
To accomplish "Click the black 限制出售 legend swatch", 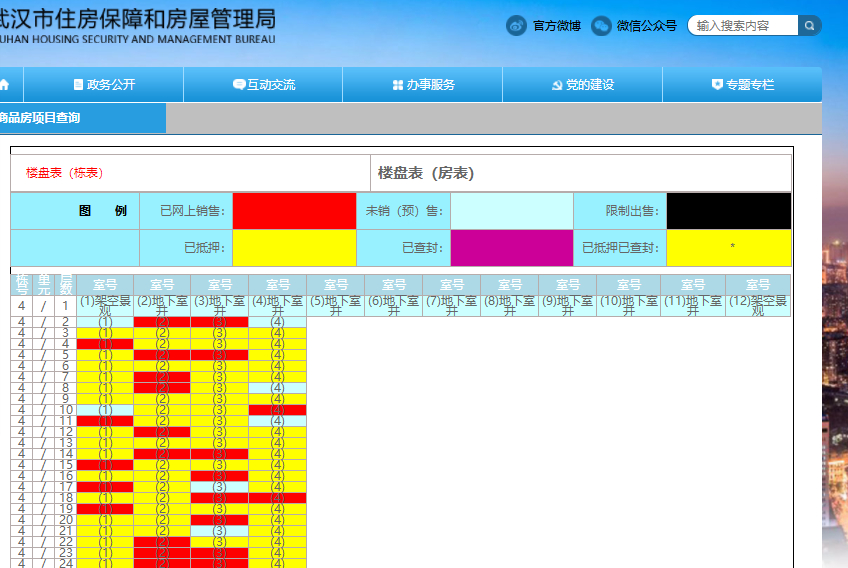I will pos(728,211).
